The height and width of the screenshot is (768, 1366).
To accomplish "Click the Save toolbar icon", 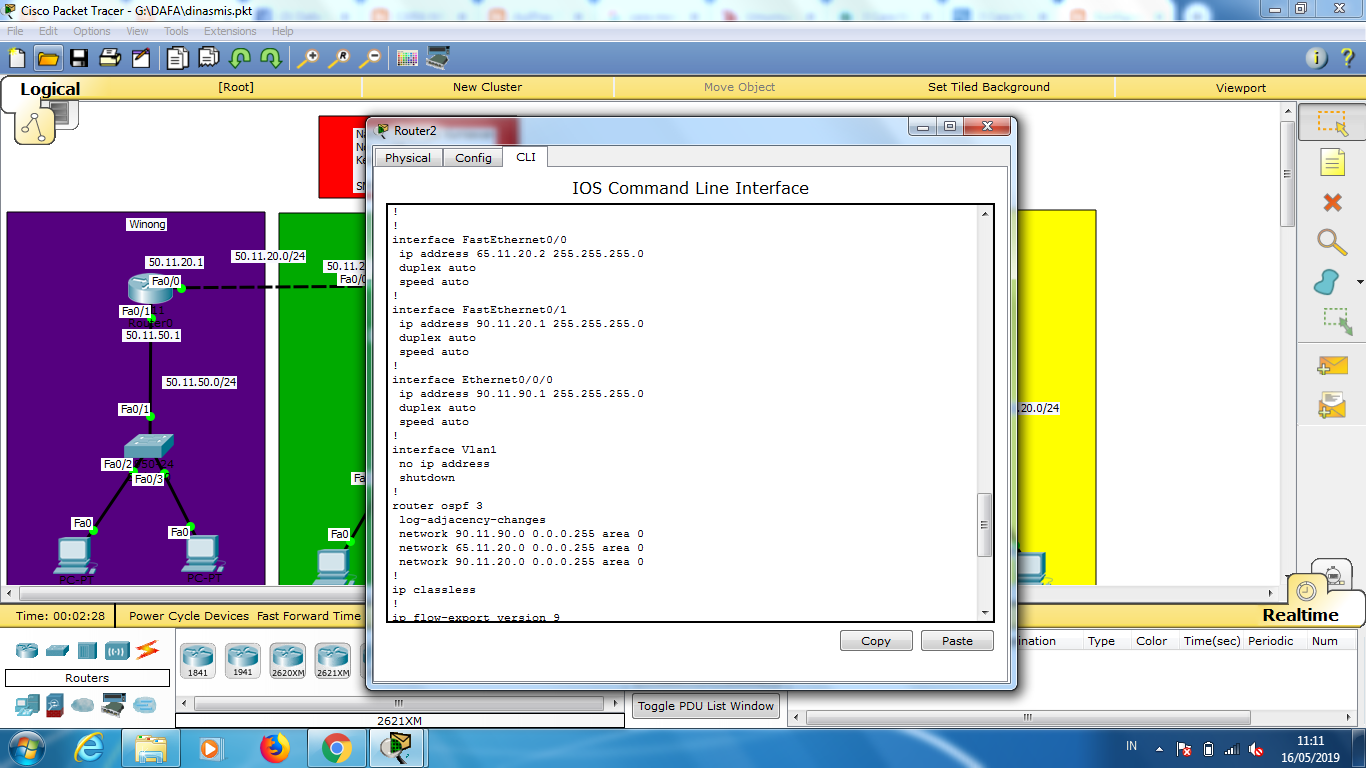I will [x=77, y=57].
